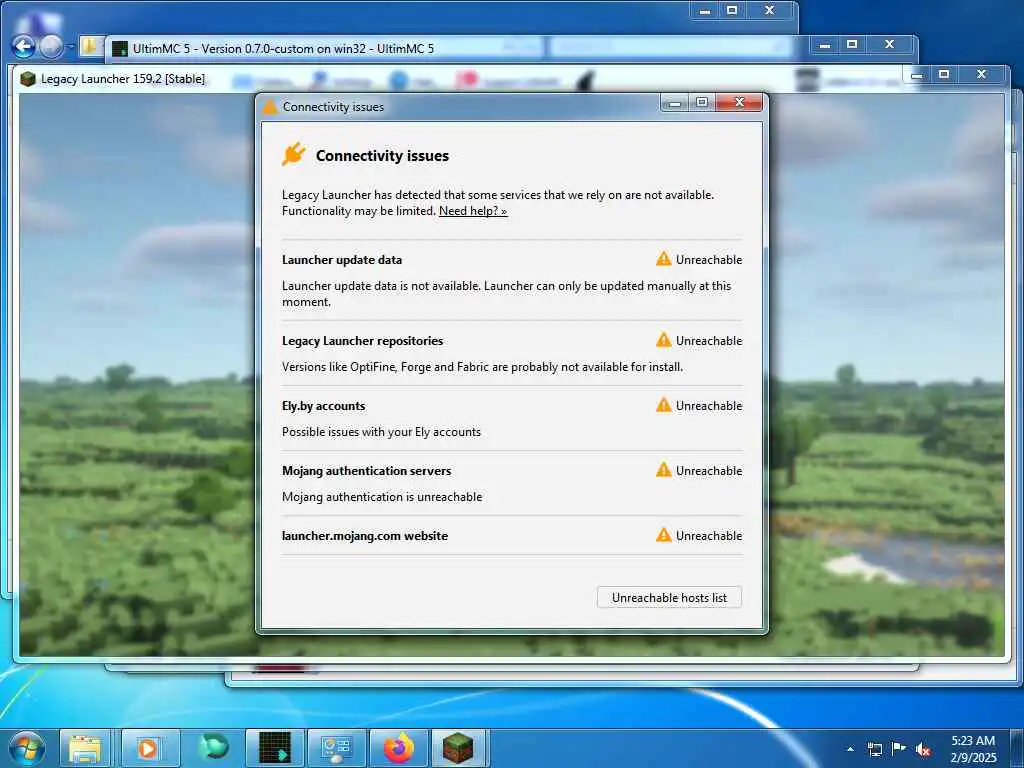Click warning icon beside Launcher update data

pos(664,259)
